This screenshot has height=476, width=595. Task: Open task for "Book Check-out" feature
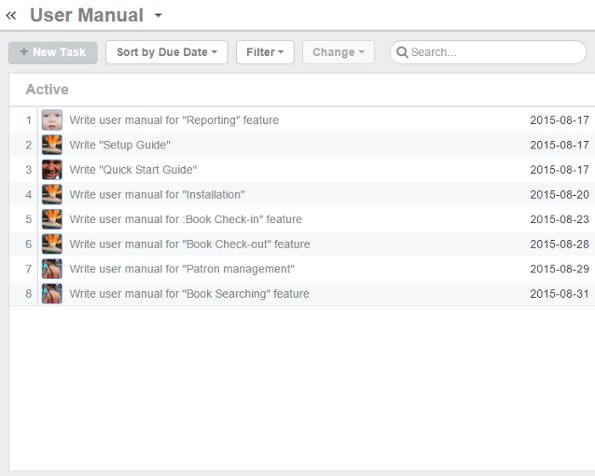190,244
